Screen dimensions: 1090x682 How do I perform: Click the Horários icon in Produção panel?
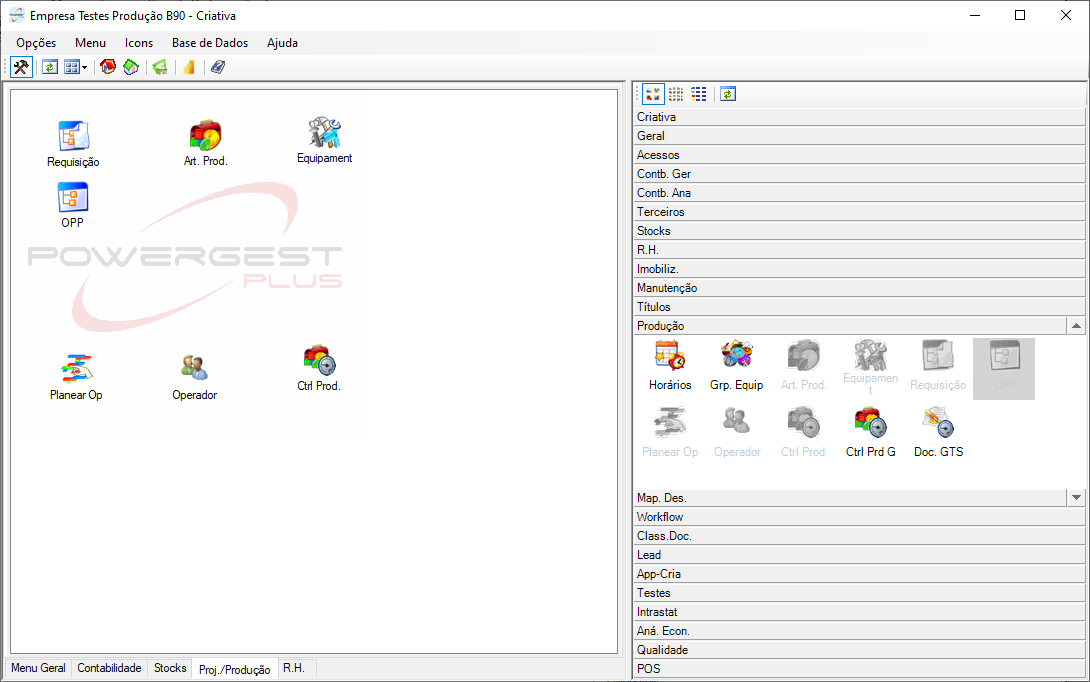pyautogui.click(x=669, y=356)
